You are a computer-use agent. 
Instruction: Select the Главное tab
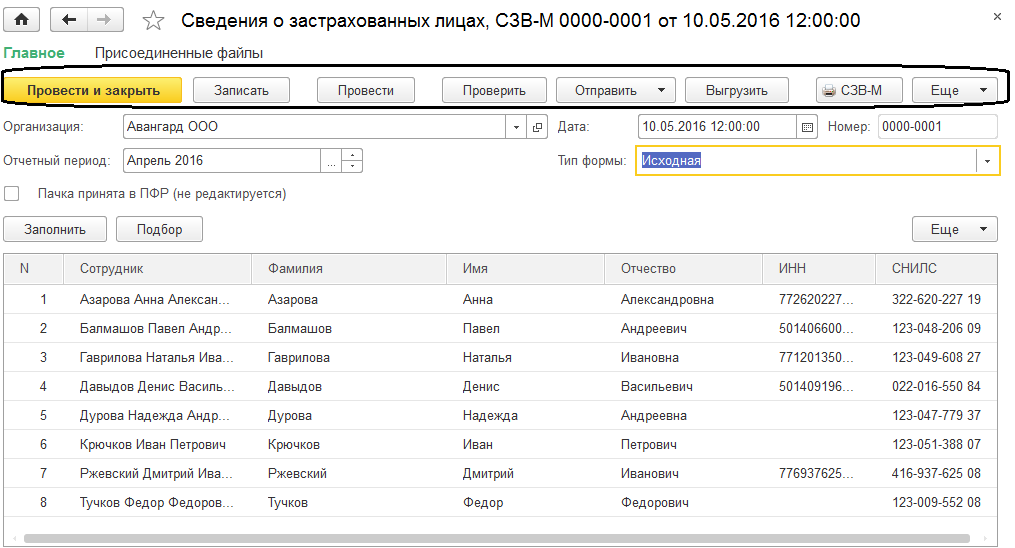click(34, 53)
